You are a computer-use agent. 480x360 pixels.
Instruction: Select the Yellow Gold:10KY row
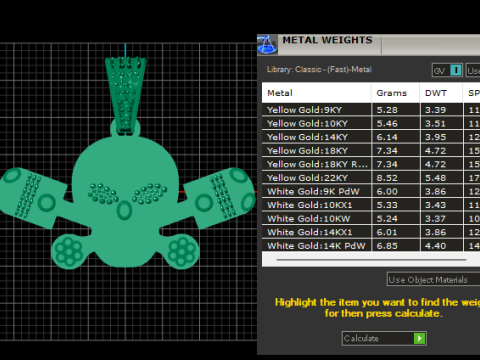371,124
